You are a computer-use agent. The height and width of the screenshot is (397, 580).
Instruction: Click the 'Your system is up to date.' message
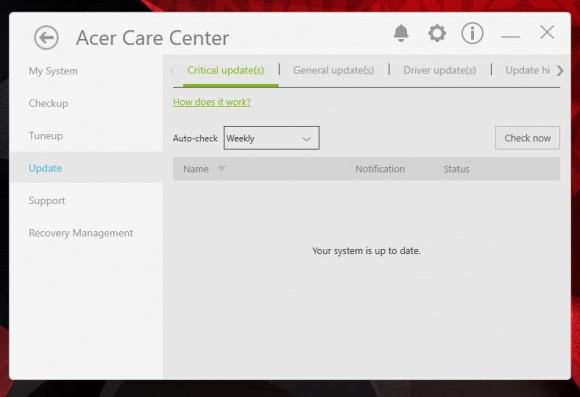[x=366, y=251]
